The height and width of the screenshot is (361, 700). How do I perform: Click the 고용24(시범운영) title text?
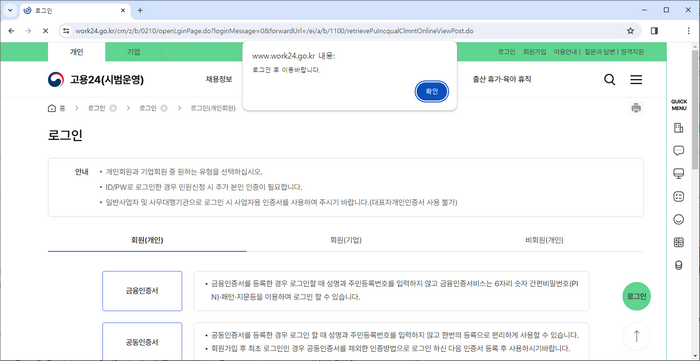click(107, 80)
